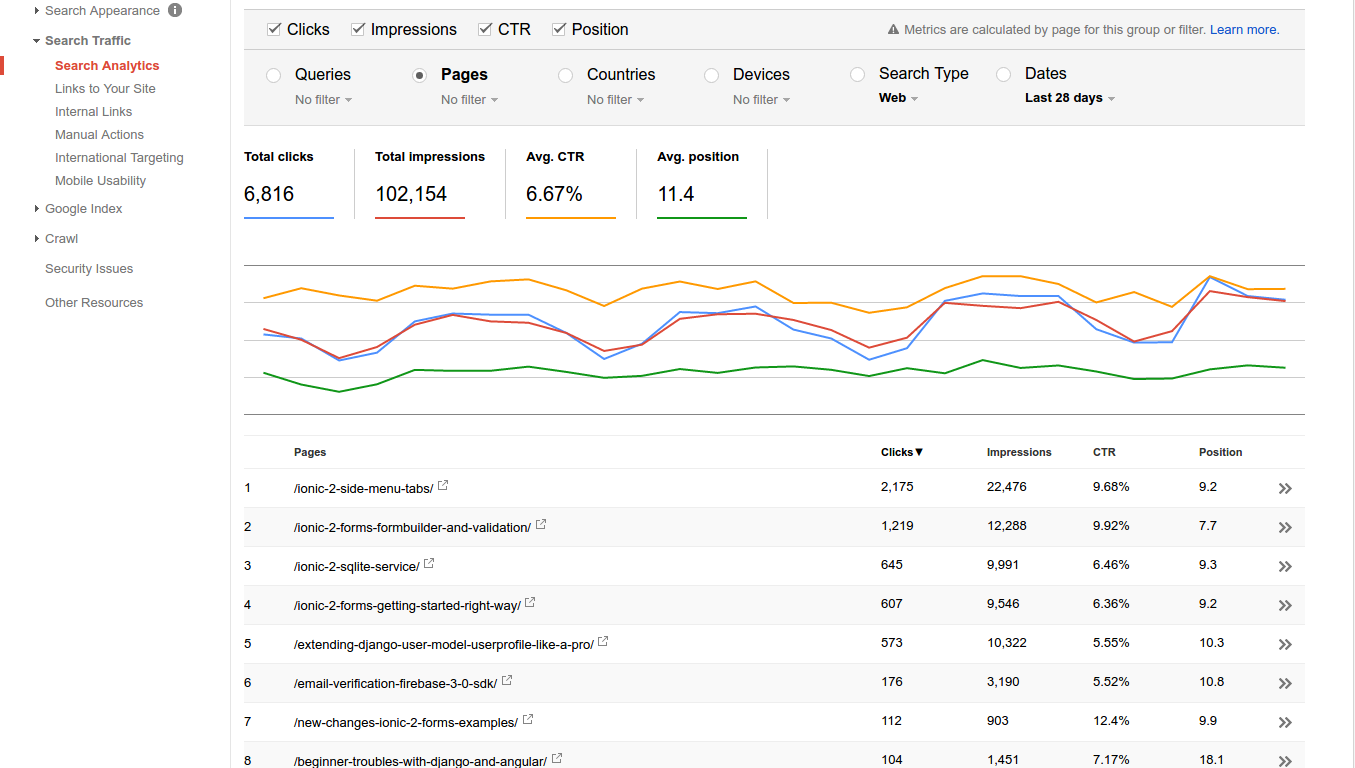This screenshot has width=1355, height=768.
Task: Click the Learn more link
Action: point(1243,30)
